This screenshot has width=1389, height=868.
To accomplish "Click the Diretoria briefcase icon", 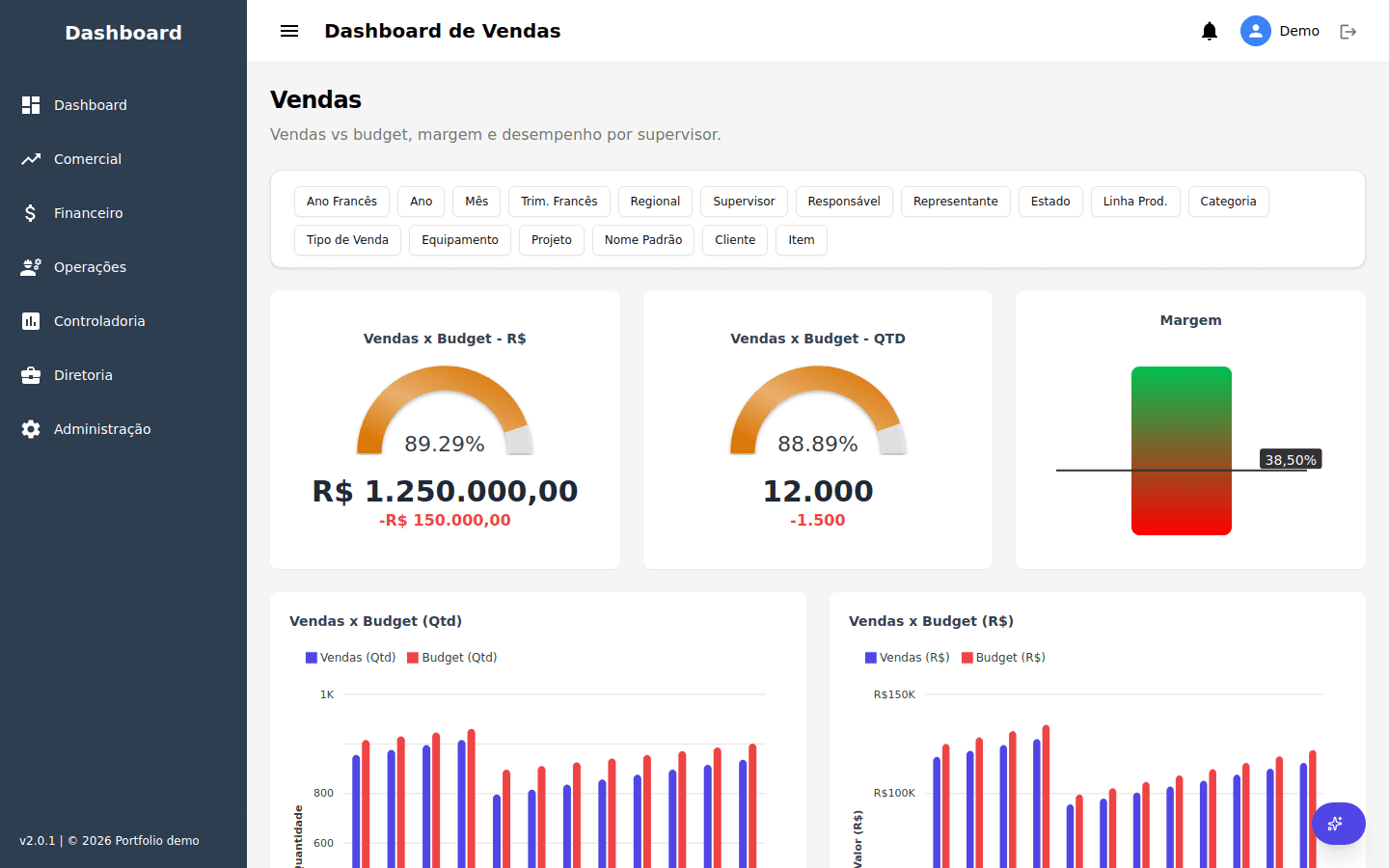I will click(31, 375).
